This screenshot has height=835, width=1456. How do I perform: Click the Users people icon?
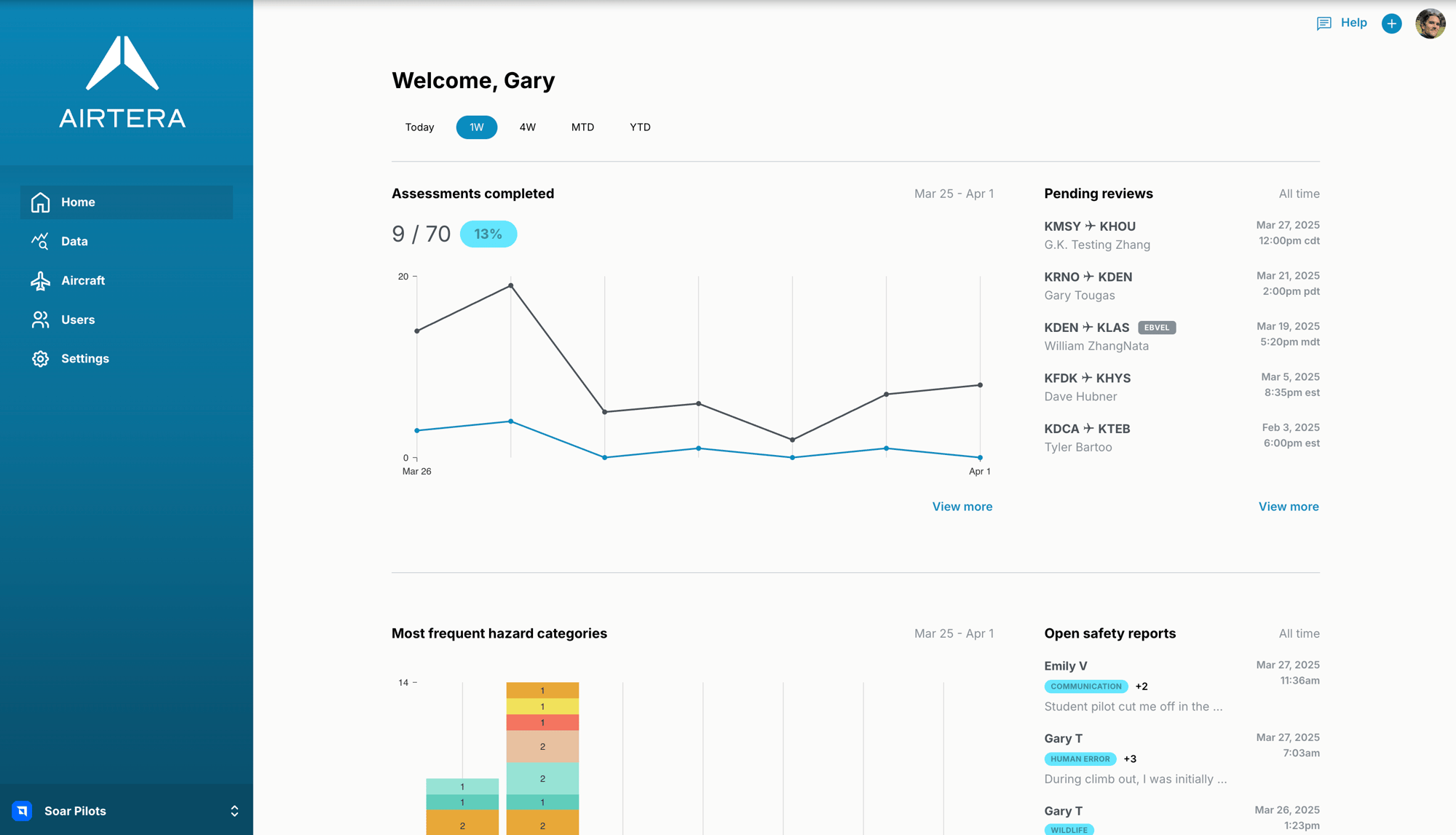click(x=40, y=320)
